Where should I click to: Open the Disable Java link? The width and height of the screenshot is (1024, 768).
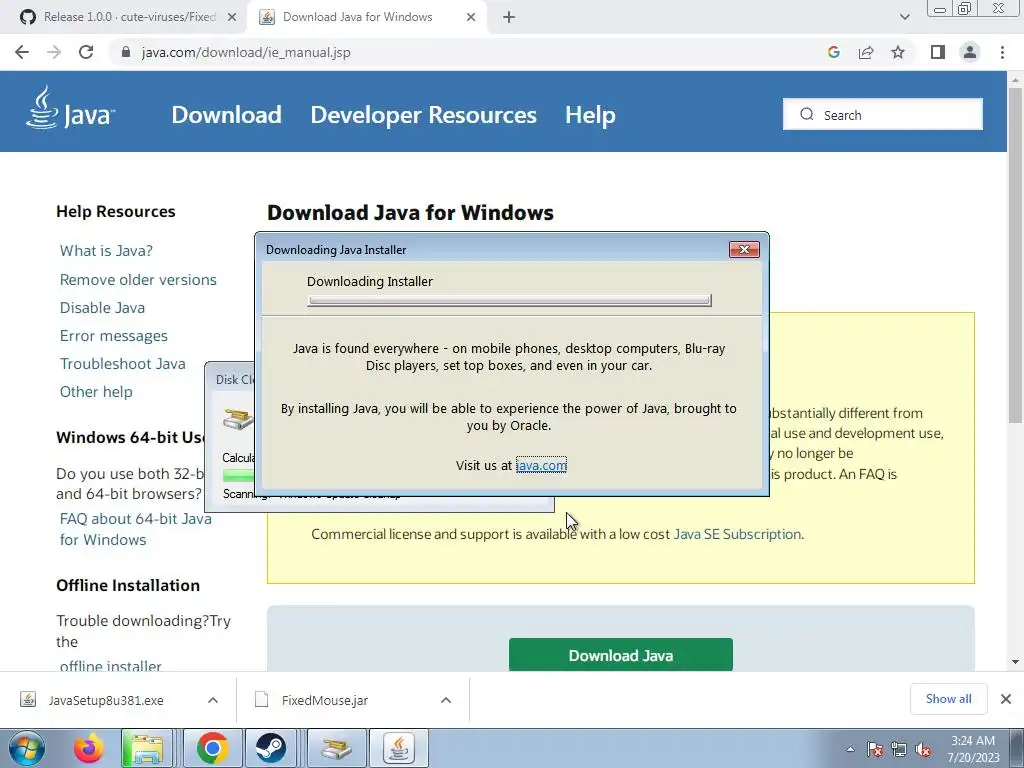[x=103, y=308]
